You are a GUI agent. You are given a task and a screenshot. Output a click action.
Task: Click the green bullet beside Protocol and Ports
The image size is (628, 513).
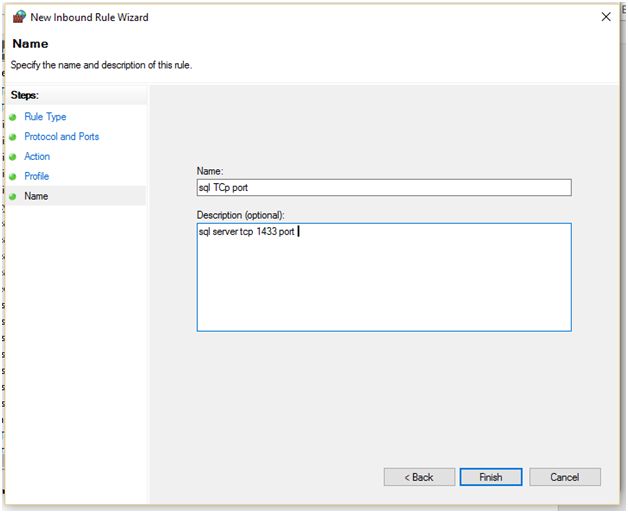click(x=13, y=137)
